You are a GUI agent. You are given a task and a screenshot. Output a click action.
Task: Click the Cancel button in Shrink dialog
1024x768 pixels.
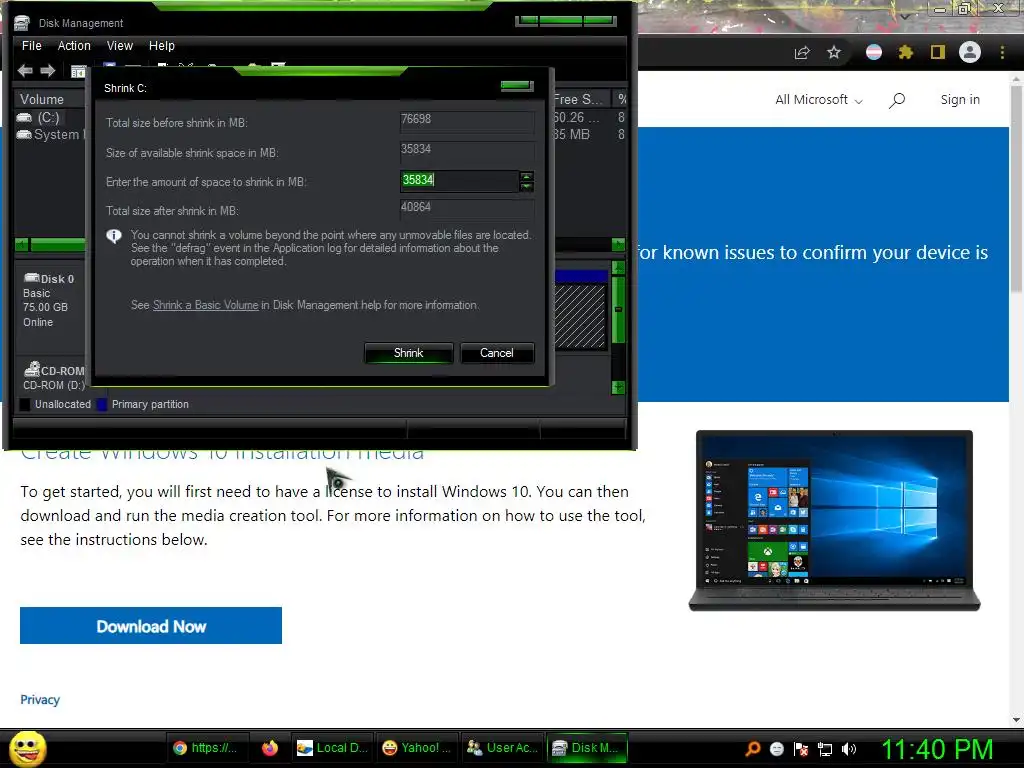coord(497,353)
